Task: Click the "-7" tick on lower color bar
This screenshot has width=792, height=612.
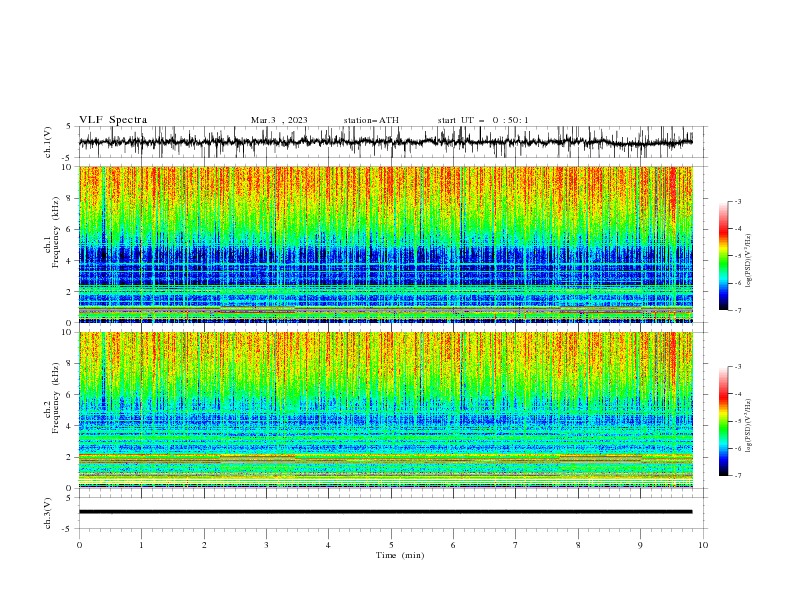Action: pos(737,476)
